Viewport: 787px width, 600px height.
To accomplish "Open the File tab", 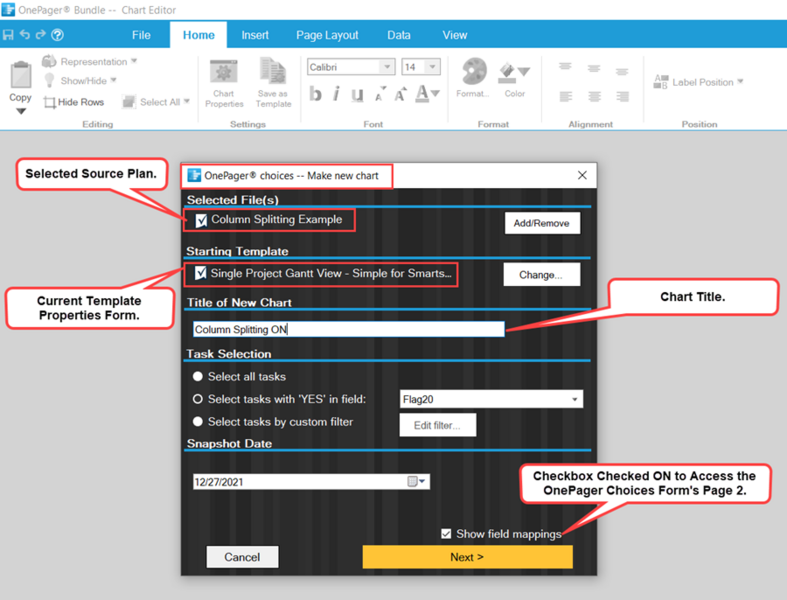I will tap(141, 35).
